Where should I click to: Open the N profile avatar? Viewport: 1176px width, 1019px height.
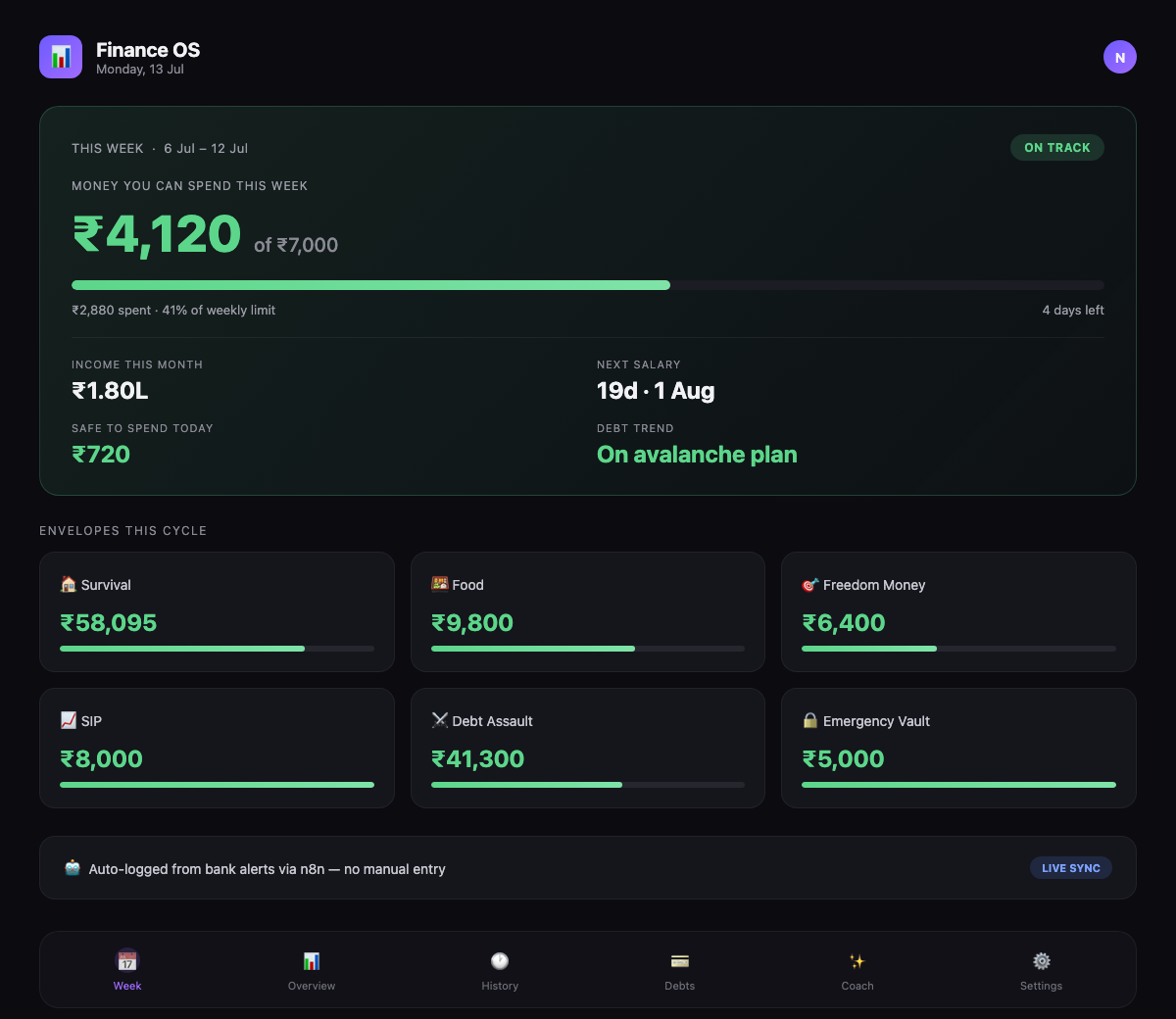click(x=1120, y=57)
